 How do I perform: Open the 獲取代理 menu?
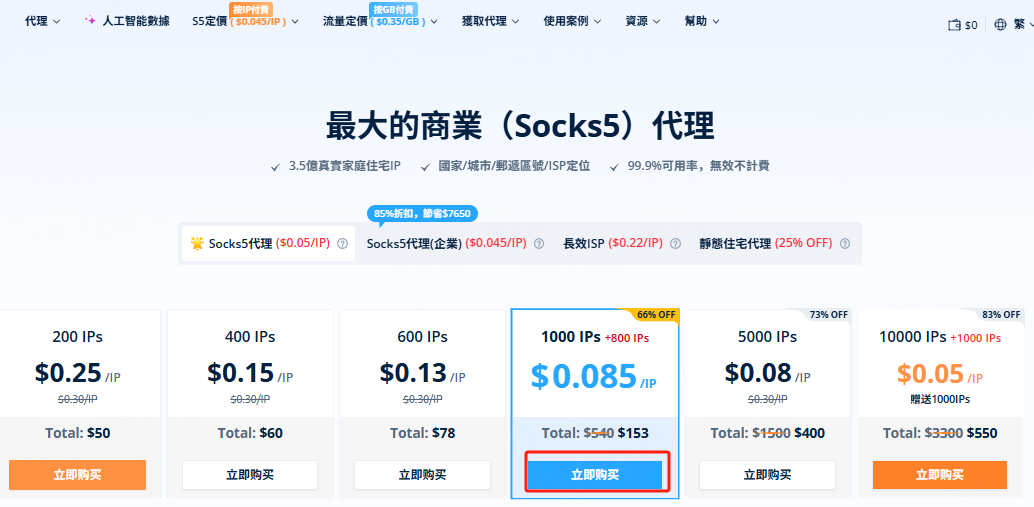[x=490, y=21]
